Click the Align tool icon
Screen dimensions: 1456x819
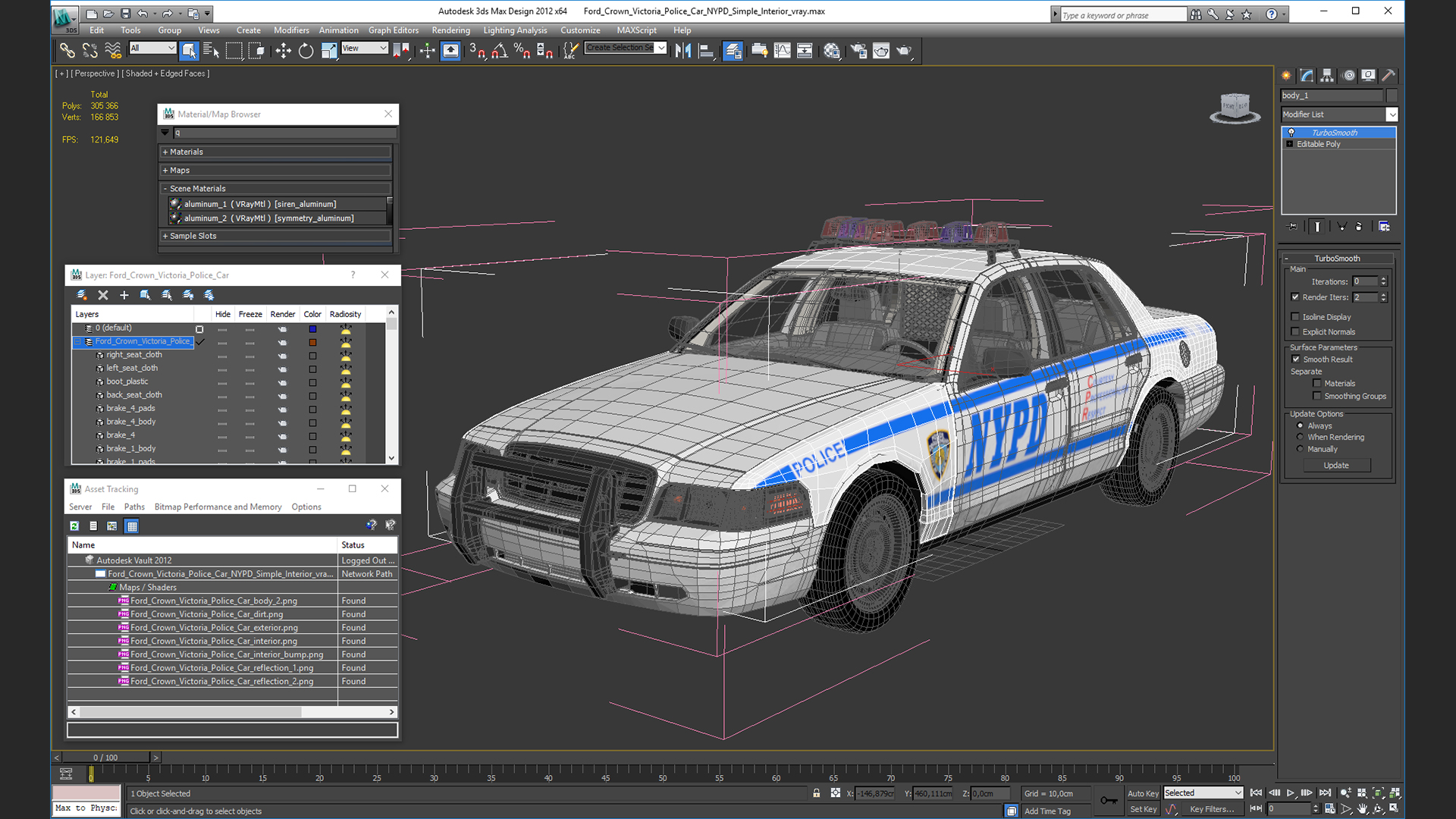[706, 51]
